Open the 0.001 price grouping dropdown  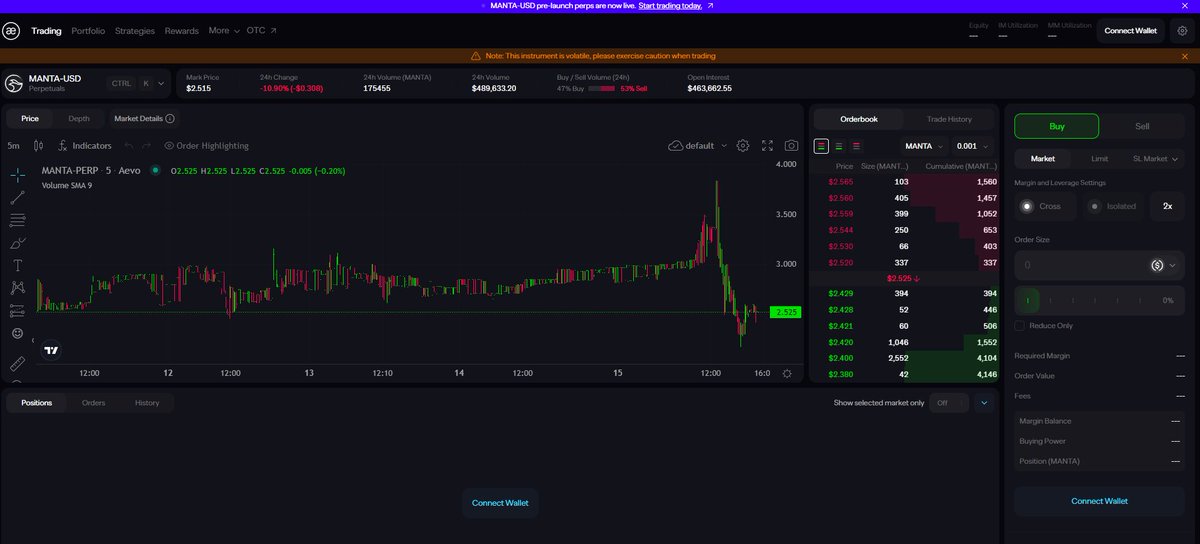coord(972,146)
